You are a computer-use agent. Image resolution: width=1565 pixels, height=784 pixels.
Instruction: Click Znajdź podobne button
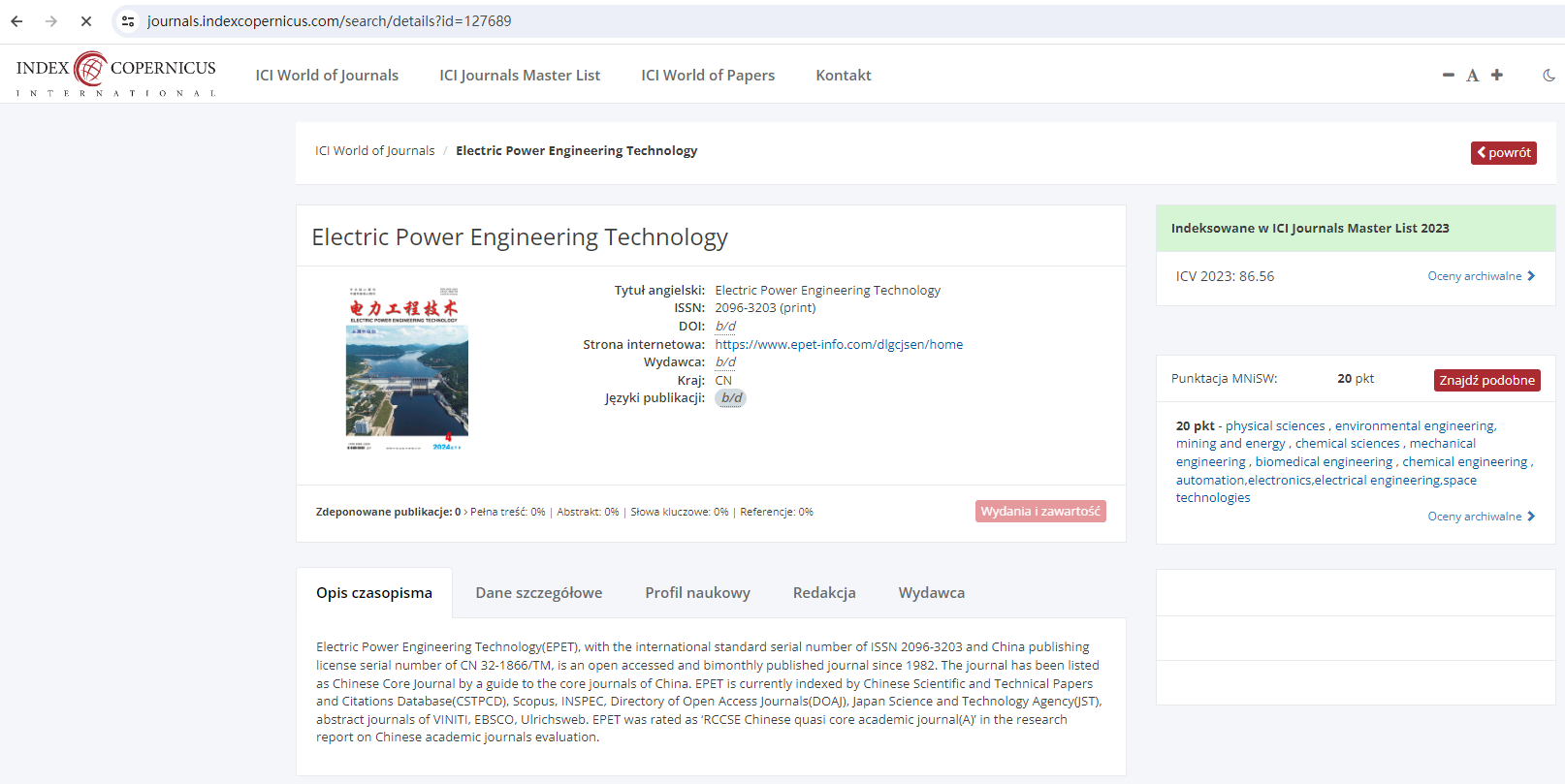1485,380
